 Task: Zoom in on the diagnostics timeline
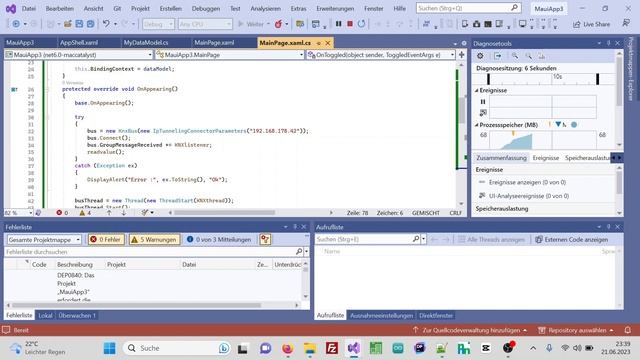pyautogui.click(x=515, y=56)
